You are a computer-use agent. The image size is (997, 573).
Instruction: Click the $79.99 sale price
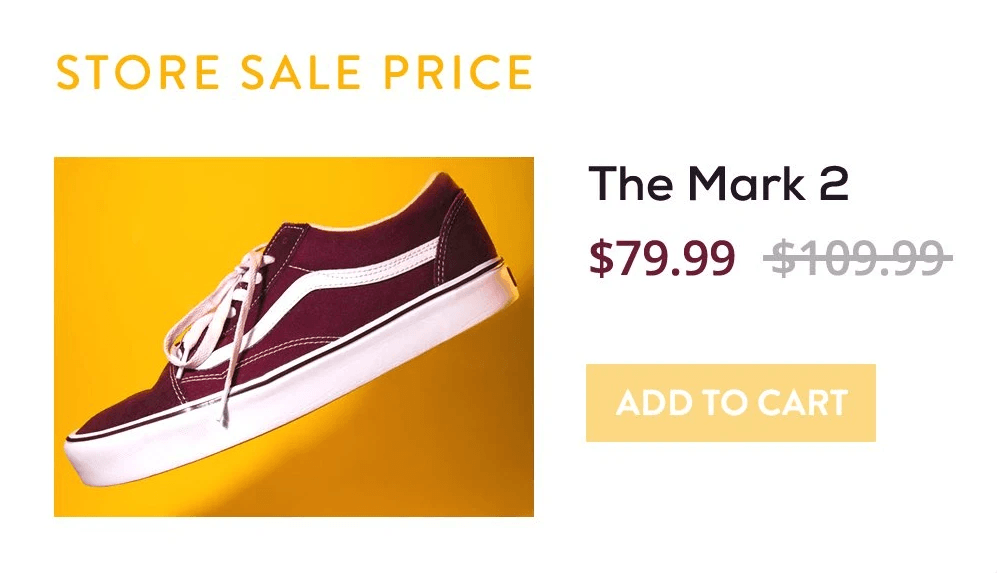[662, 259]
